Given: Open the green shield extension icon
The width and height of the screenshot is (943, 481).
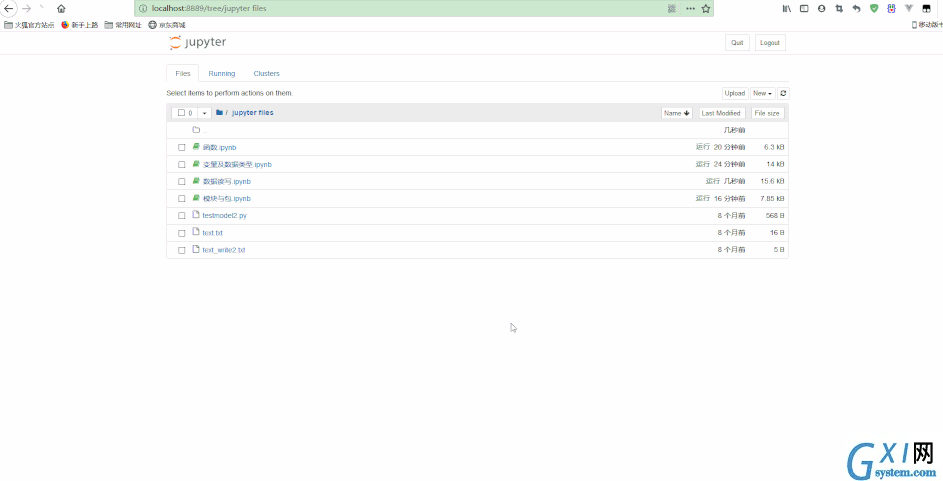Looking at the screenshot, I should pos(874,8).
